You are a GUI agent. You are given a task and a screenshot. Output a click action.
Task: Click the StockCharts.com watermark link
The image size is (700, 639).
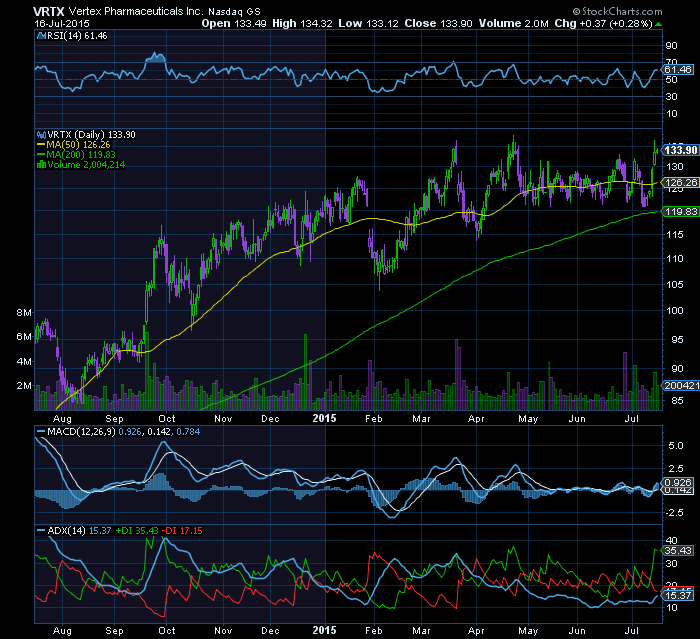point(618,11)
